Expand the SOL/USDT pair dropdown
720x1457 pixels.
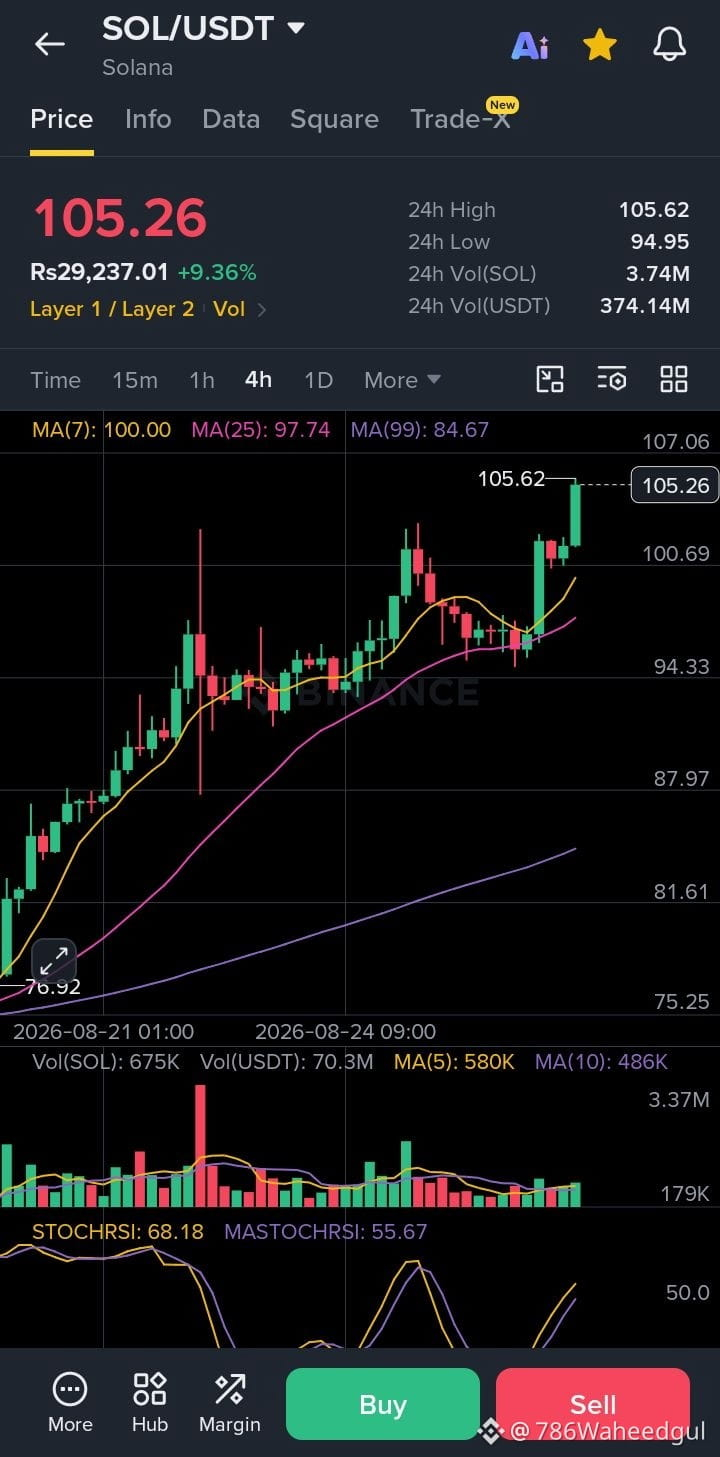point(296,28)
